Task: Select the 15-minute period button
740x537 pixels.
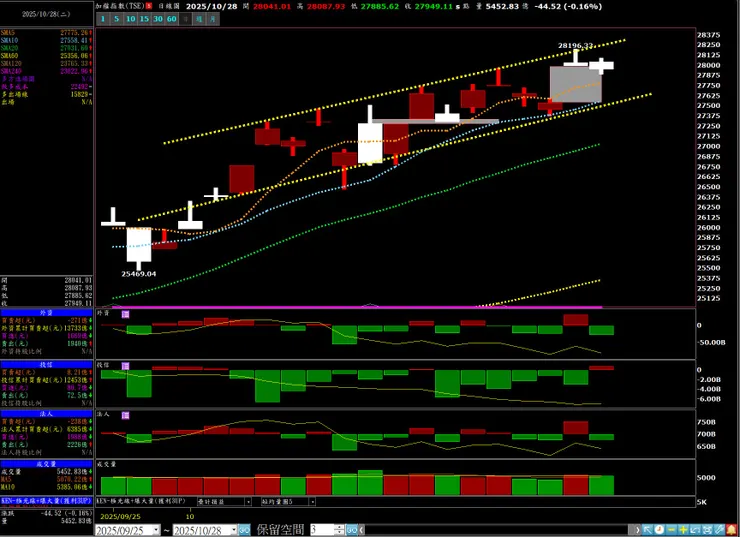Action: pos(144,19)
